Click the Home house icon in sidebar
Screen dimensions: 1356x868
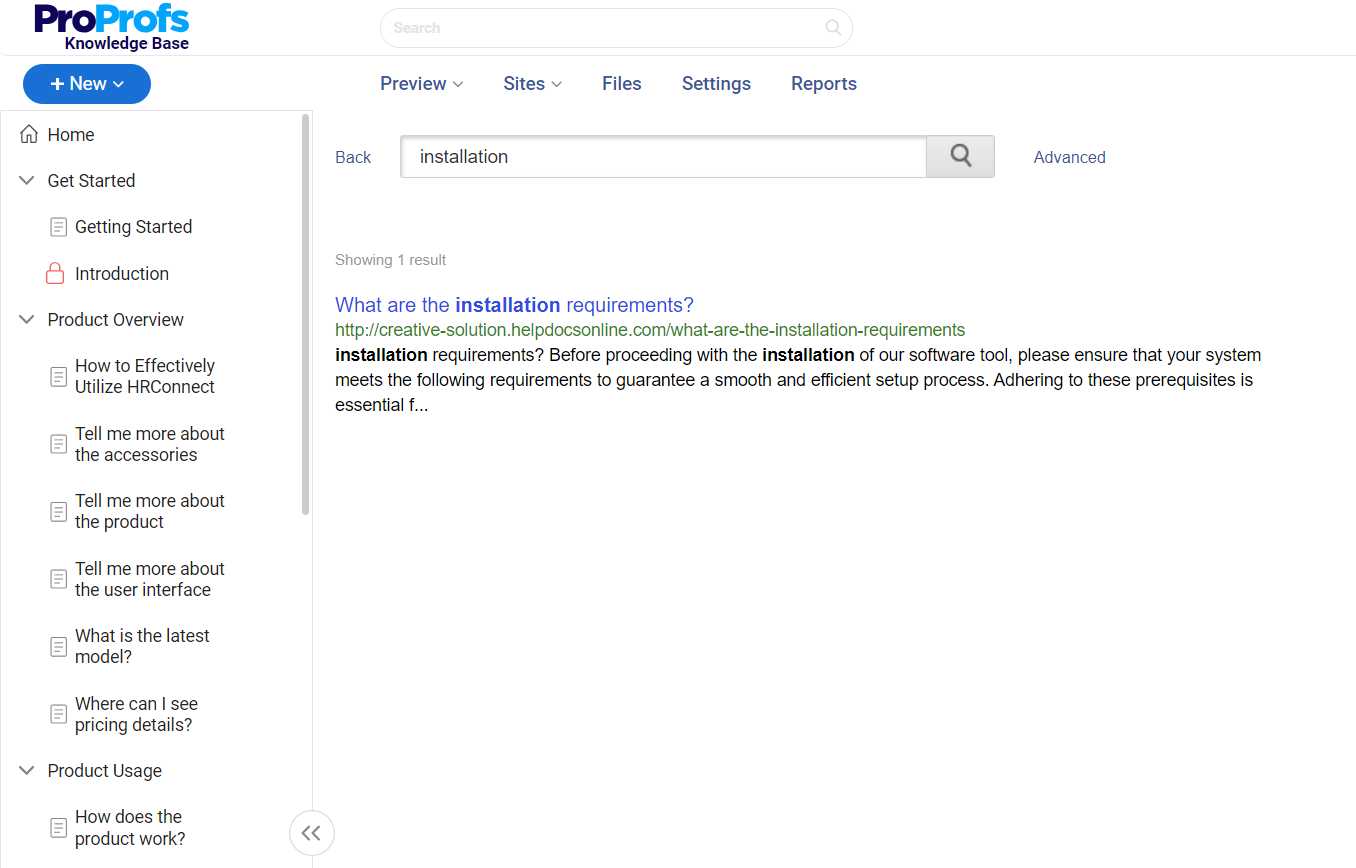(x=29, y=134)
